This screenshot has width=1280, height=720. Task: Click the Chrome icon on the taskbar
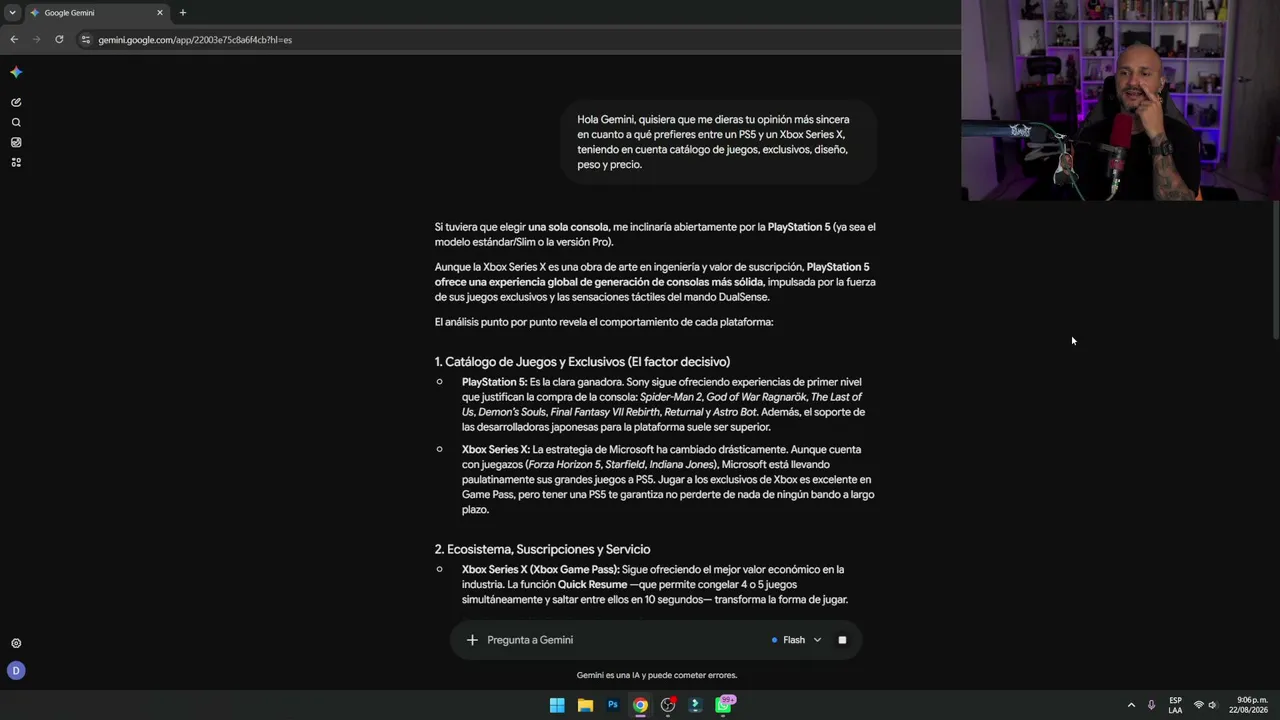(640, 705)
